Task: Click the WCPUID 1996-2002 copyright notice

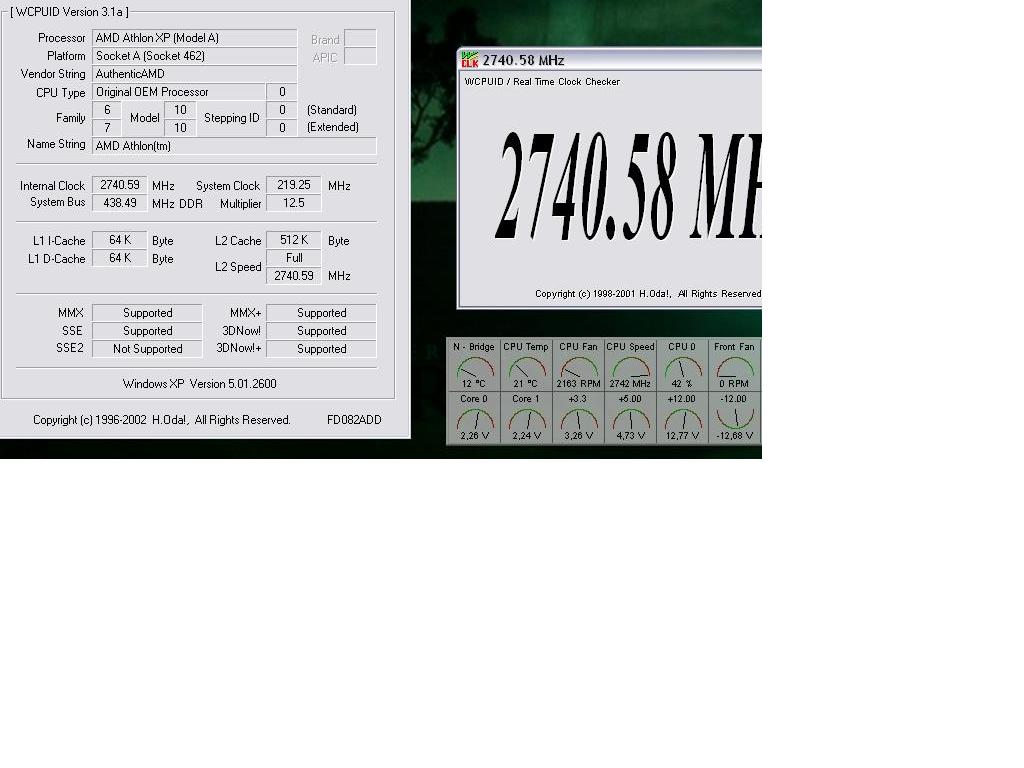Action: tap(162, 420)
